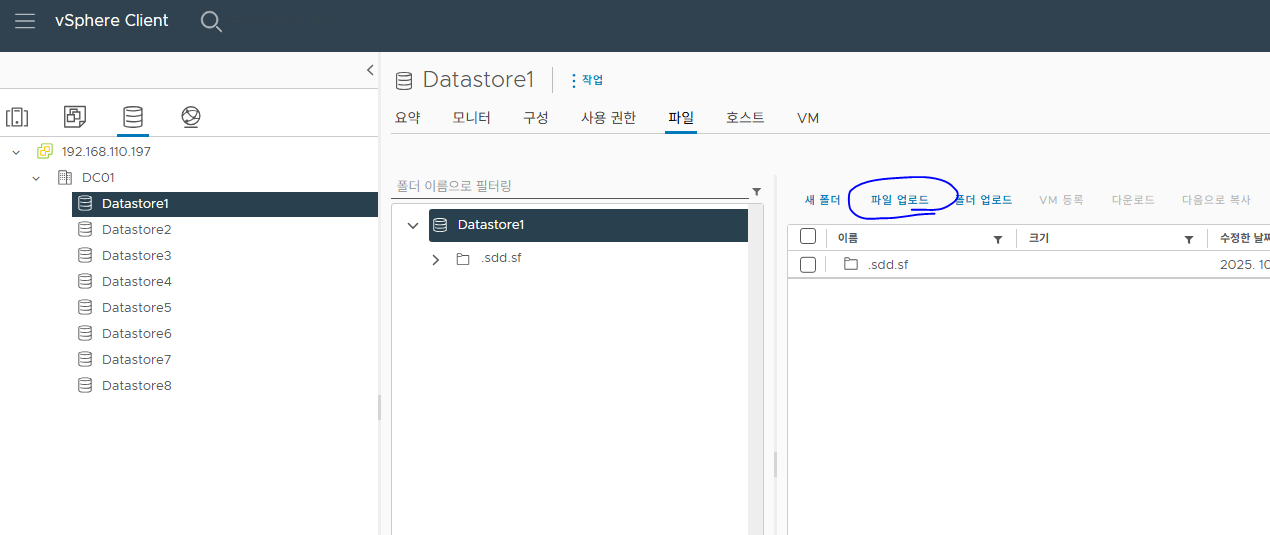Select 192.168.110.197 in inventory tree
The height and width of the screenshot is (535, 1270).
coord(106,151)
